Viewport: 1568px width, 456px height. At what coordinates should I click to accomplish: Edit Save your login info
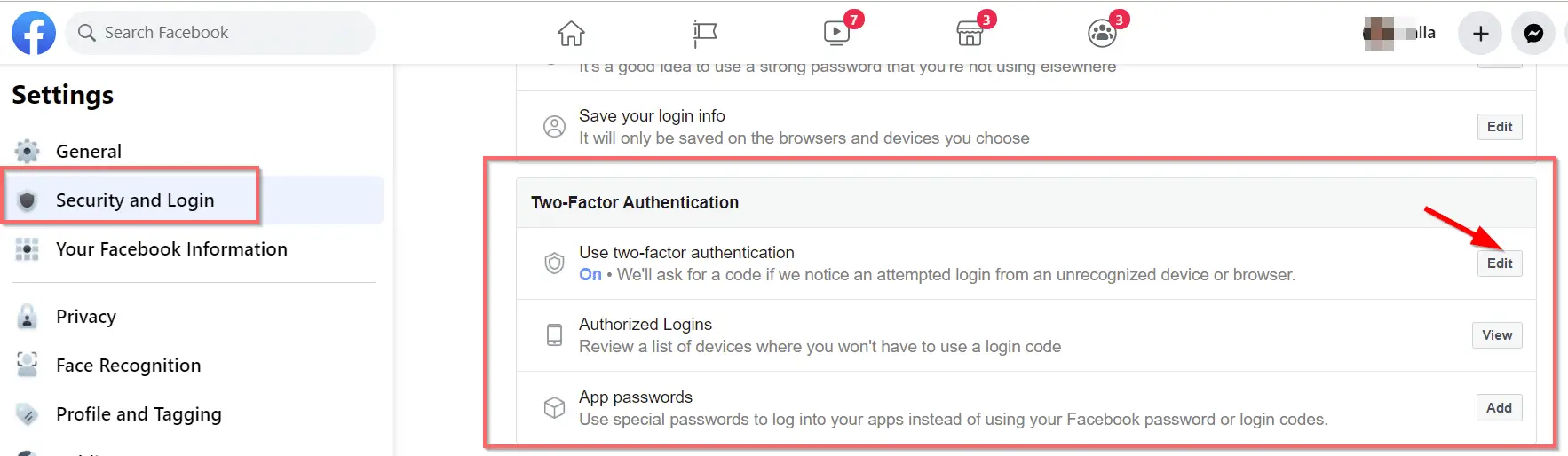[1500, 127]
